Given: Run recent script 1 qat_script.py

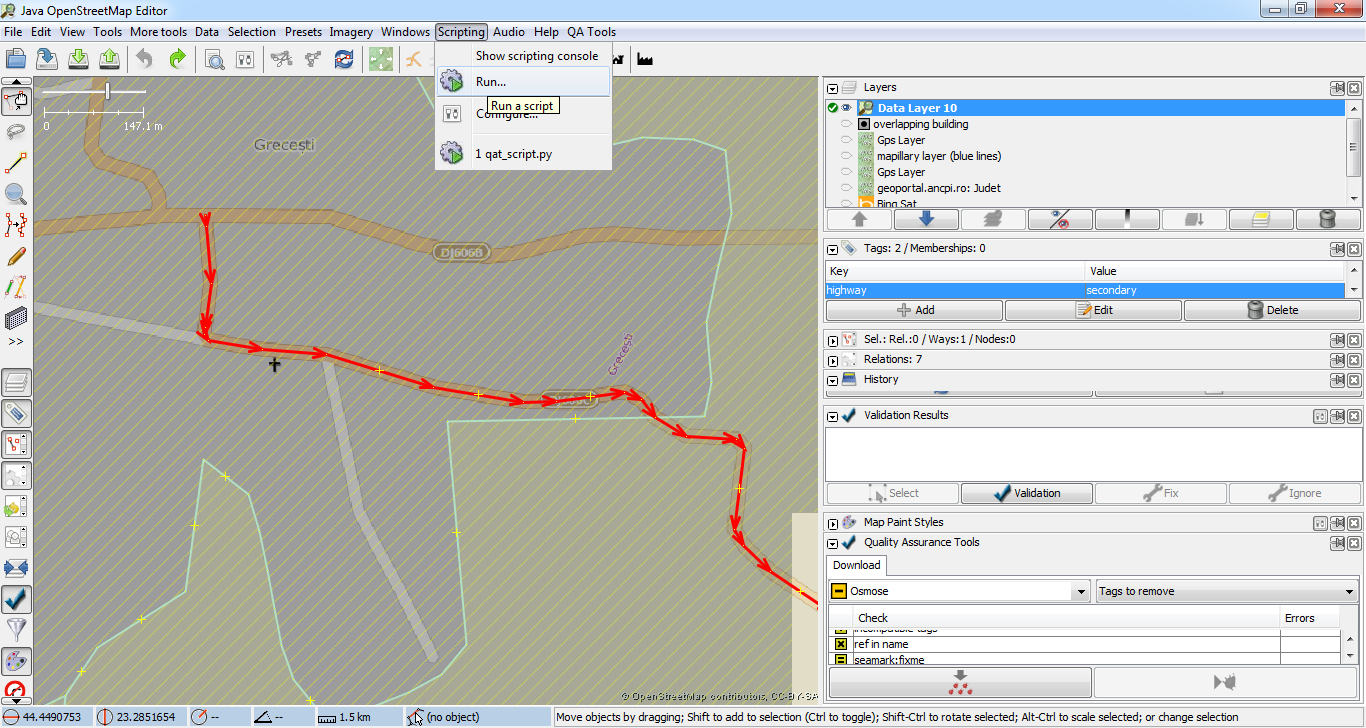Looking at the screenshot, I should point(523,154).
